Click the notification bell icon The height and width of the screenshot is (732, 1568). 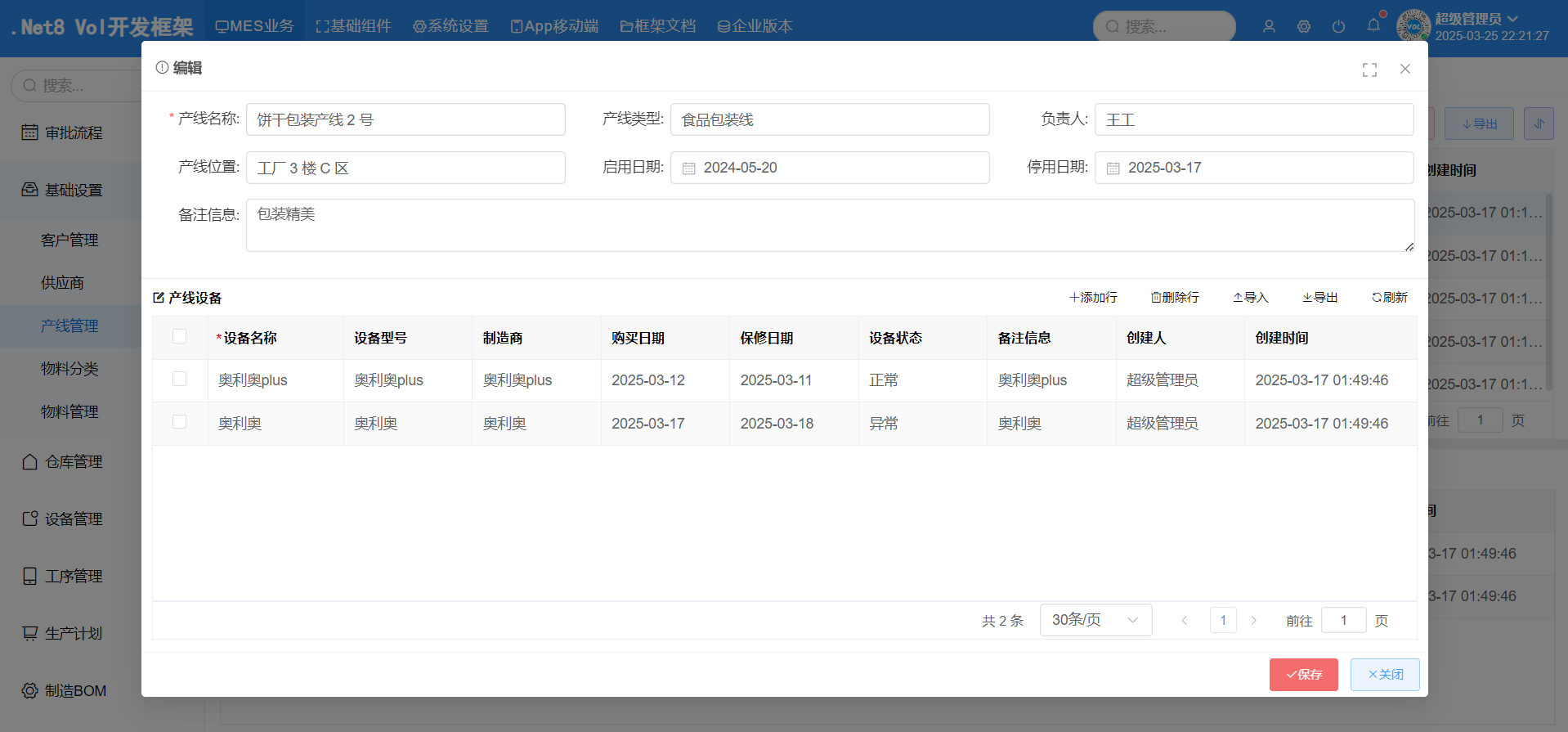pyautogui.click(x=1373, y=25)
